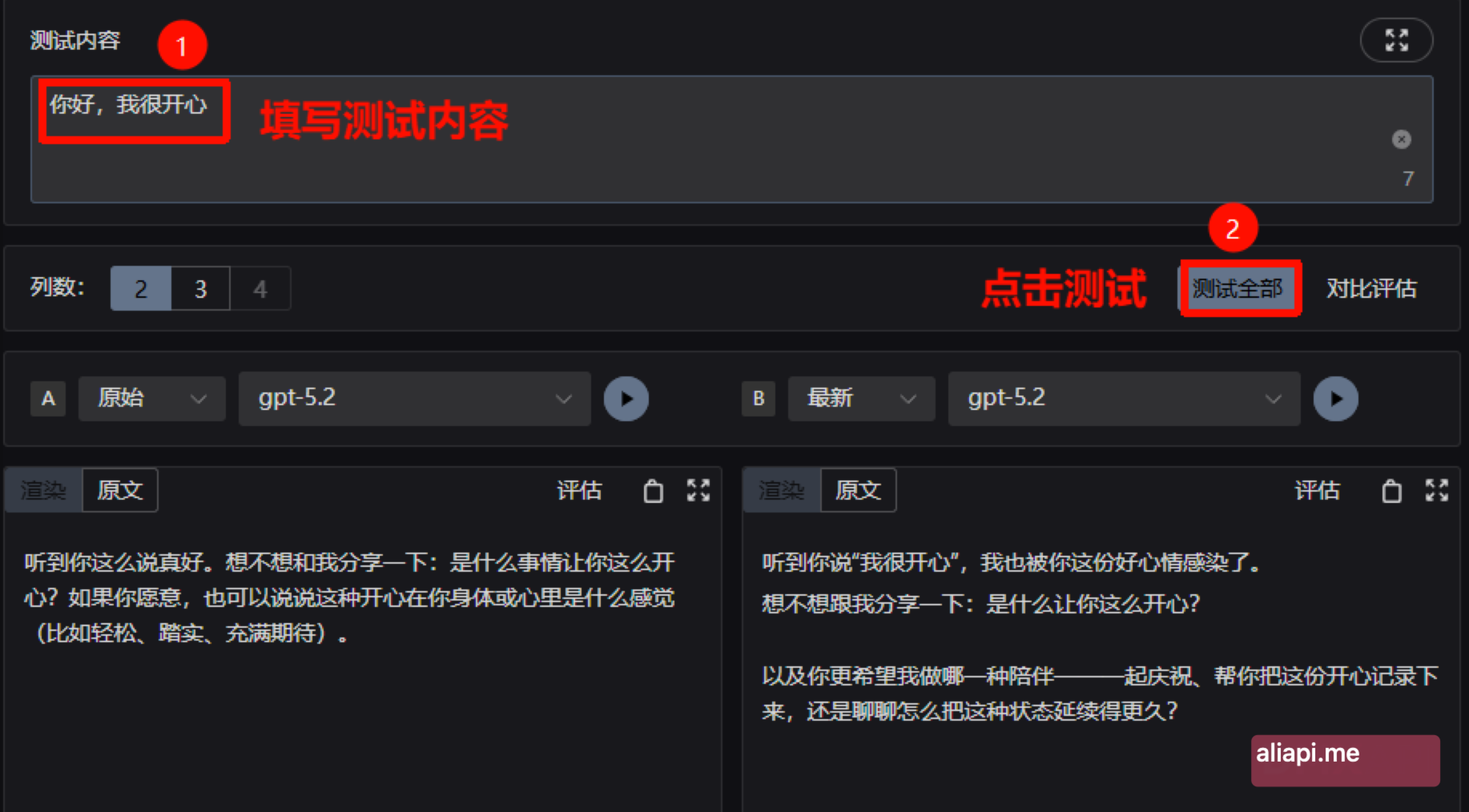Open panel A model dropdown gpt-5.2

click(415, 398)
